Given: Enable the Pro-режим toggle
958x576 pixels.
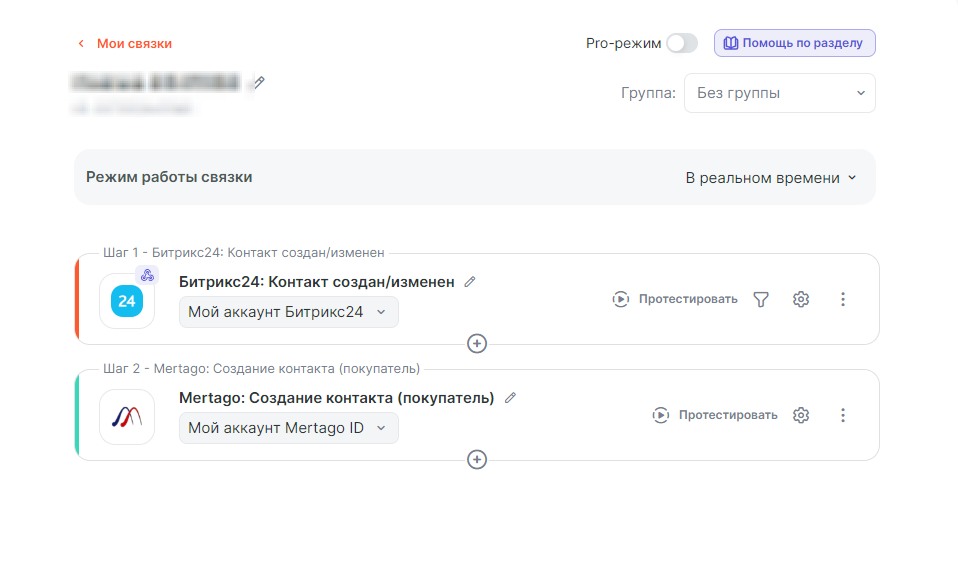Looking at the screenshot, I should (681, 43).
